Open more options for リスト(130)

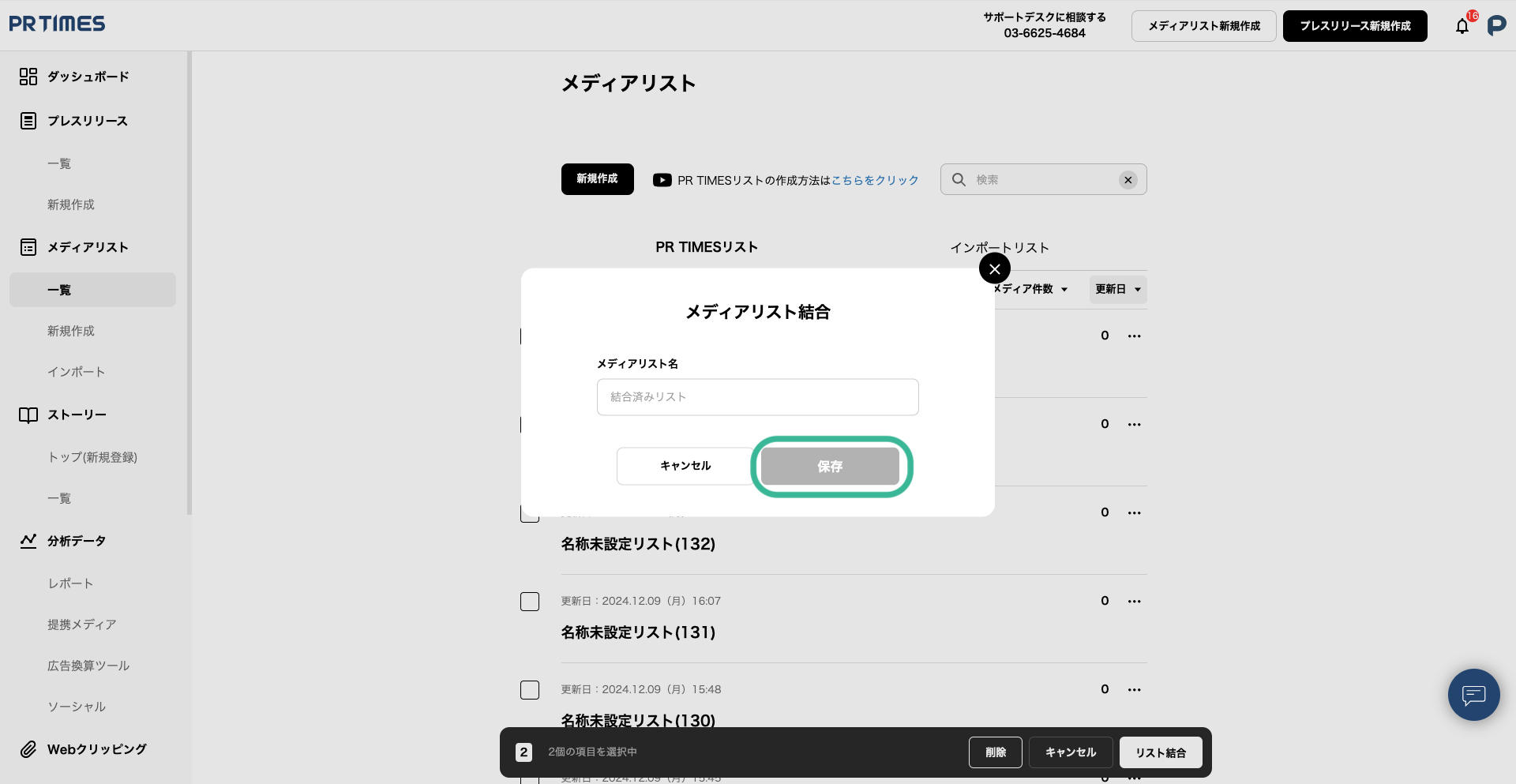(1135, 690)
